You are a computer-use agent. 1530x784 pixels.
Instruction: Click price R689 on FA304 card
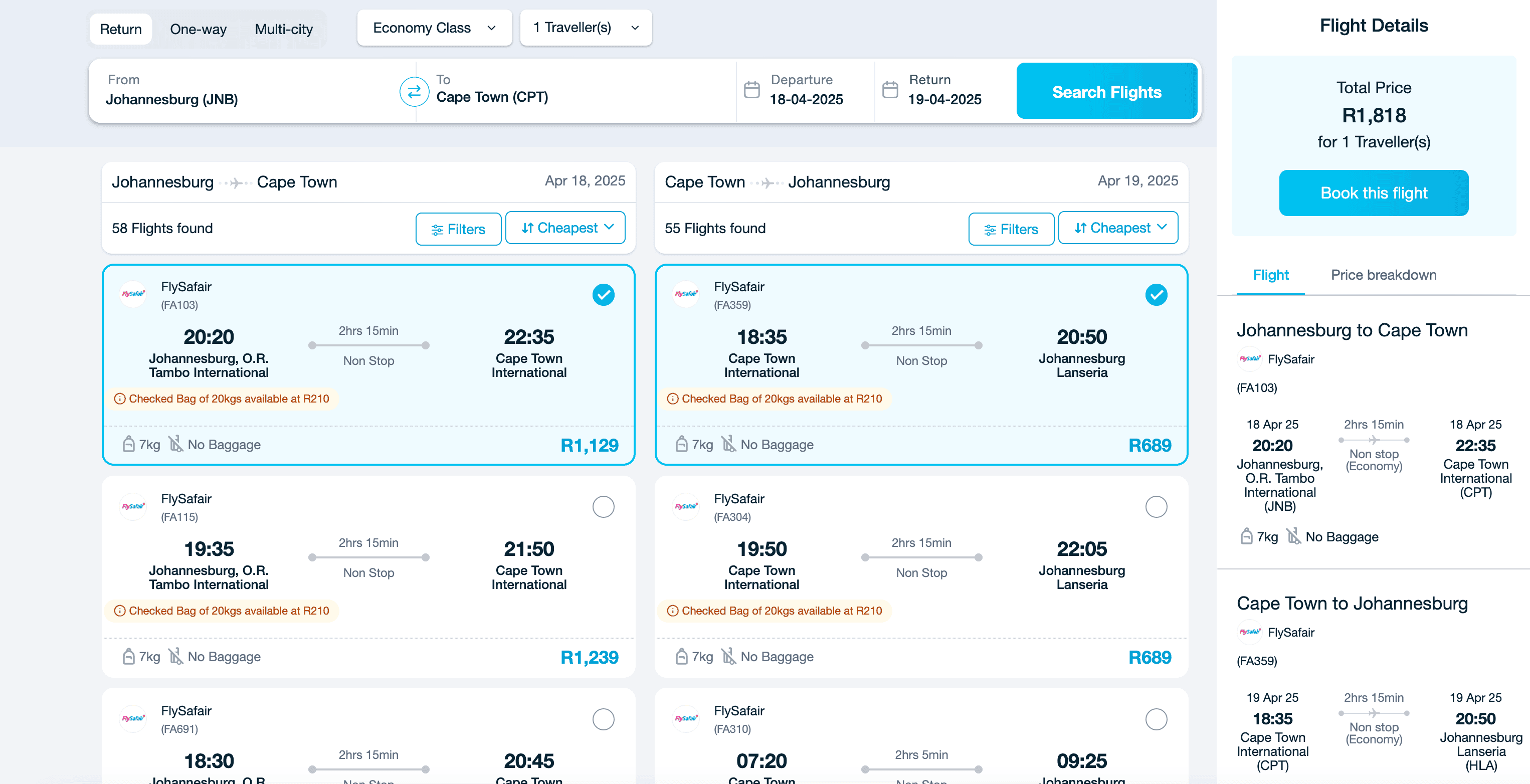(x=1150, y=657)
